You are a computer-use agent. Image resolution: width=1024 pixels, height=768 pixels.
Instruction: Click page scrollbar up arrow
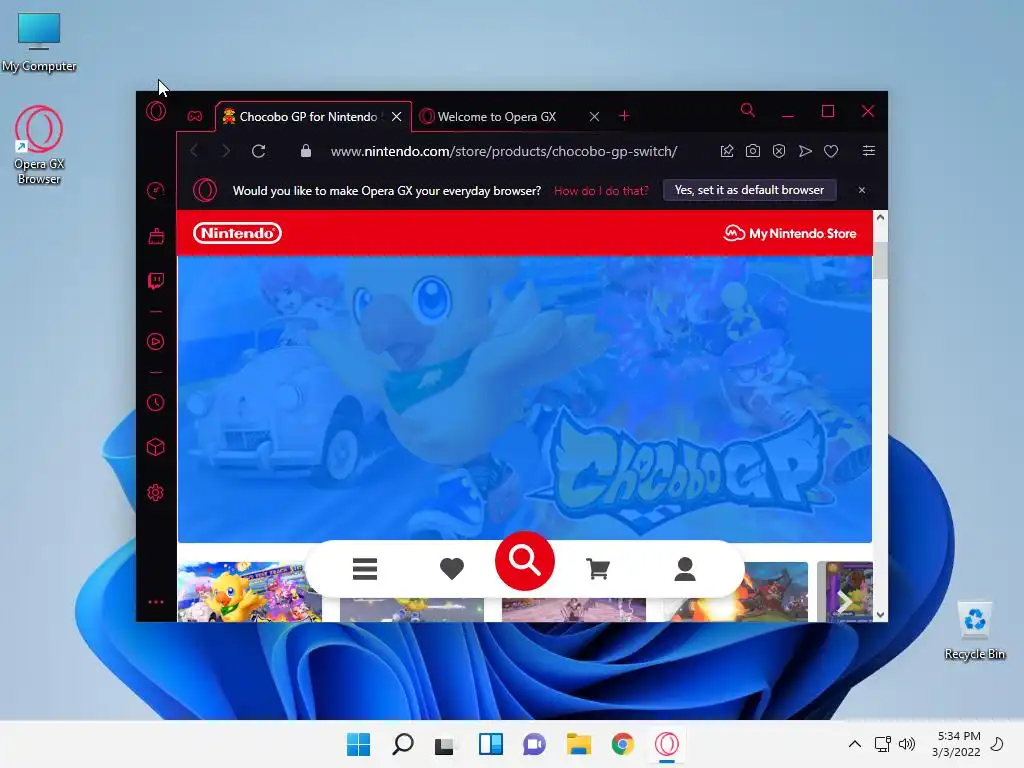[x=880, y=217]
